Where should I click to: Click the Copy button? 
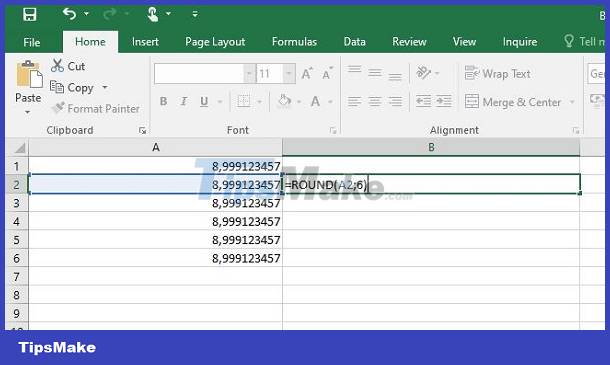pos(72,88)
